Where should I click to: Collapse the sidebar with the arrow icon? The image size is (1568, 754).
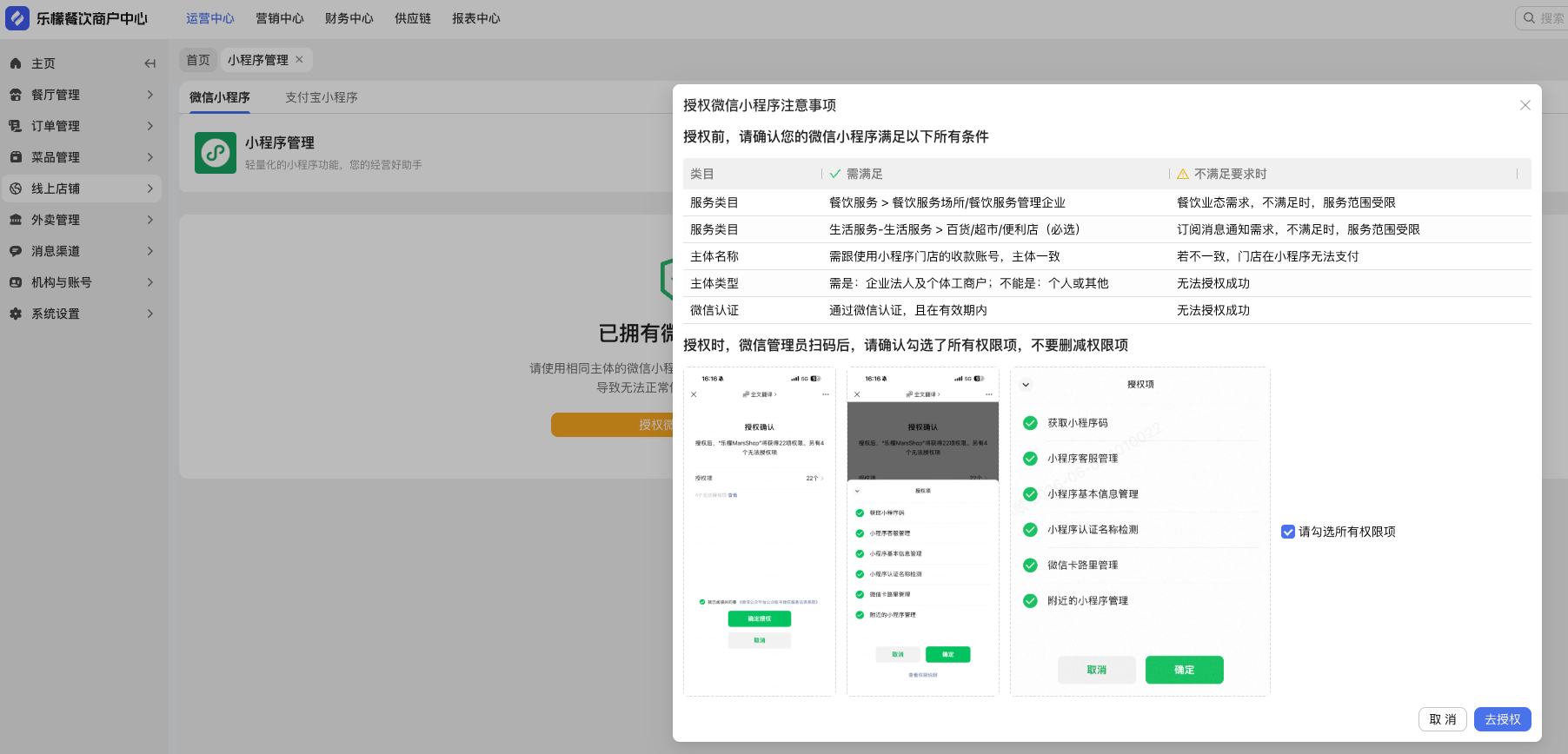tap(149, 63)
